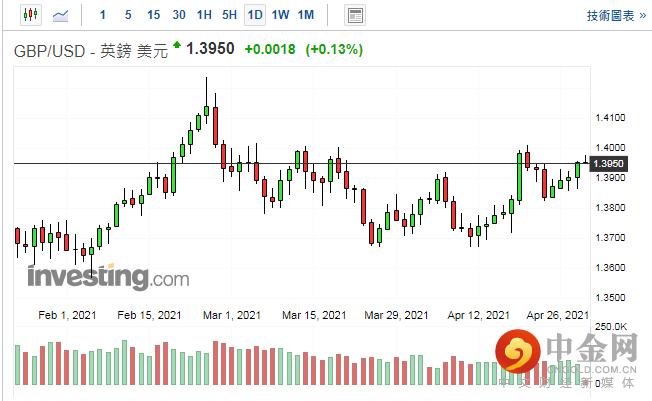Click the long red candle after the peak
This screenshot has height=401, width=652.
(x=215, y=126)
